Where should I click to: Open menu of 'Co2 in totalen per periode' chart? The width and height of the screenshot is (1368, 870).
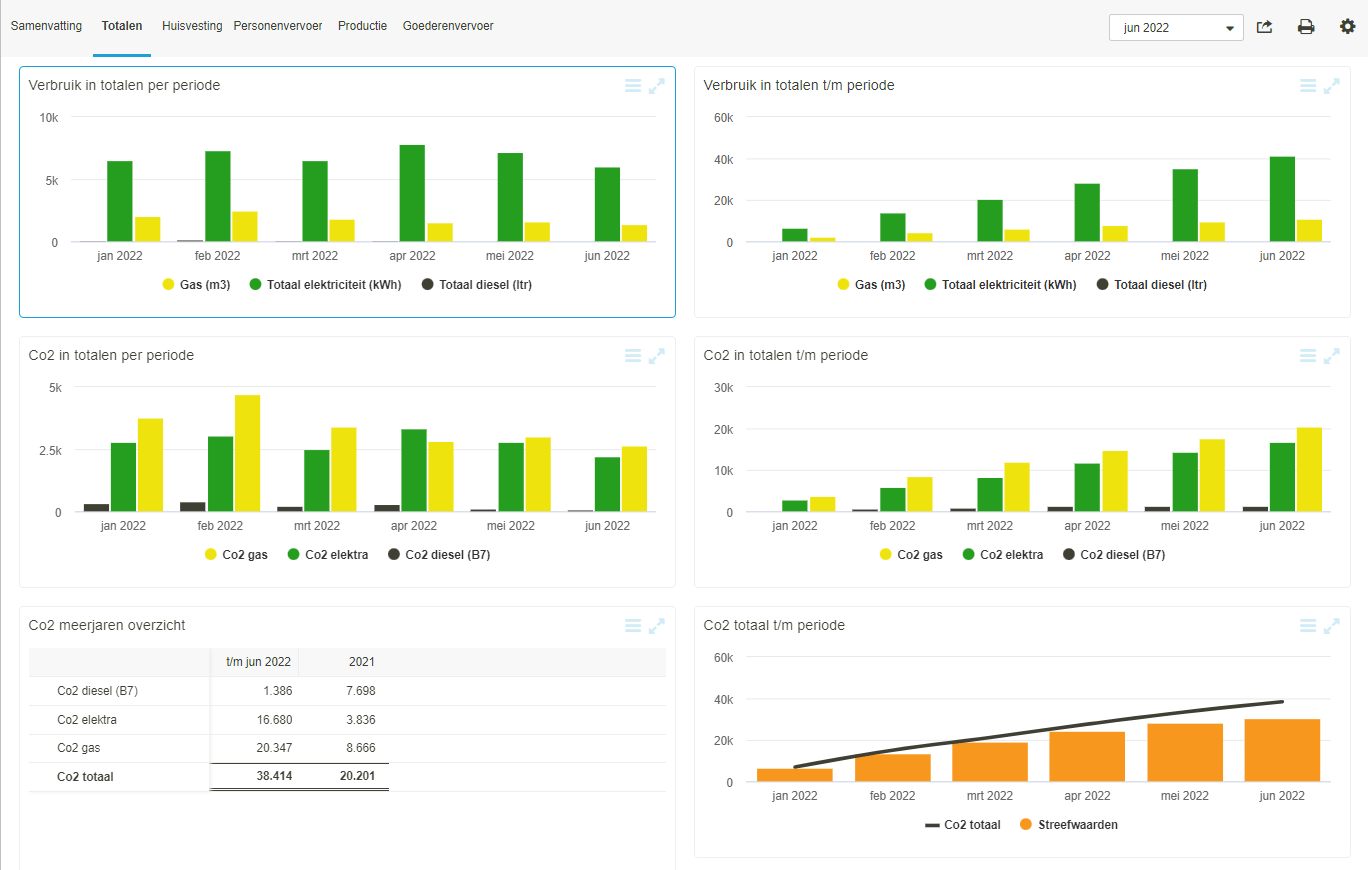[x=633, y=356]
